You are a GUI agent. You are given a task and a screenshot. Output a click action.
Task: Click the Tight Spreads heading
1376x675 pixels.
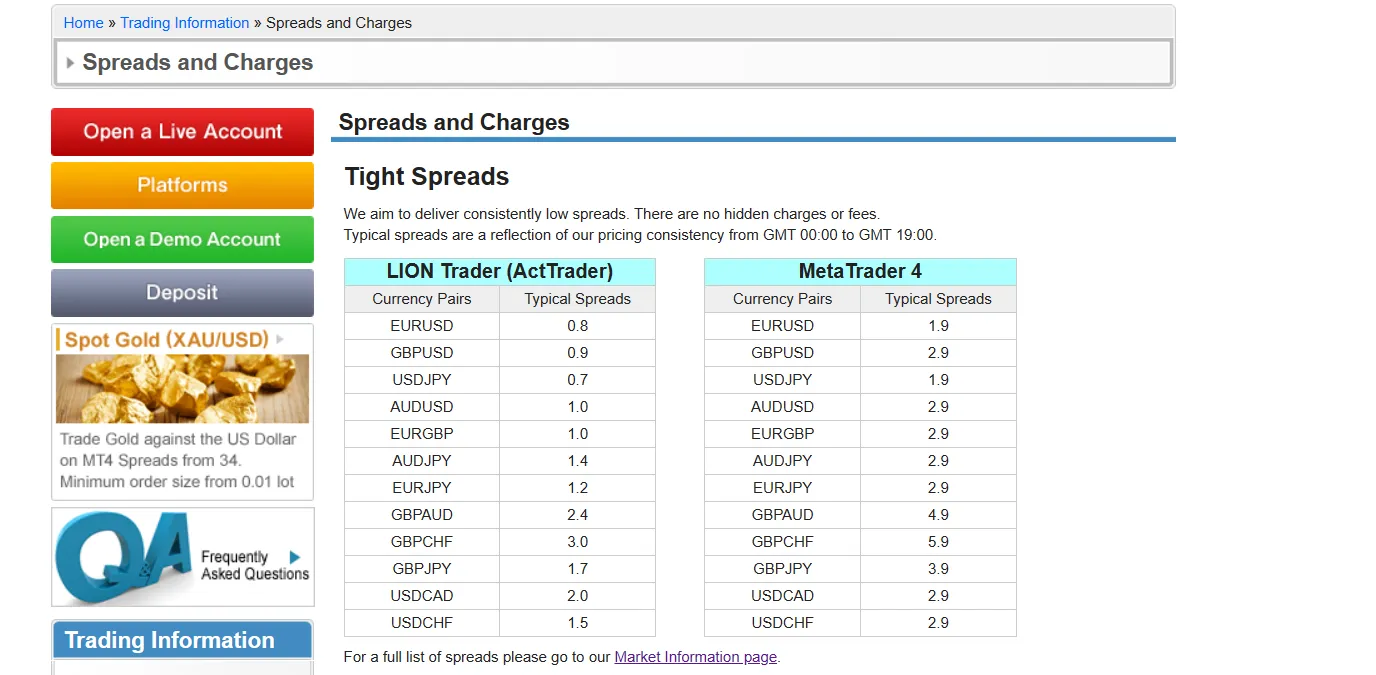coord(427,177)
